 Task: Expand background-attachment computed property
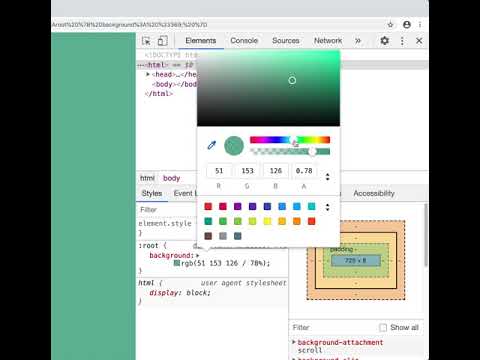294,342
